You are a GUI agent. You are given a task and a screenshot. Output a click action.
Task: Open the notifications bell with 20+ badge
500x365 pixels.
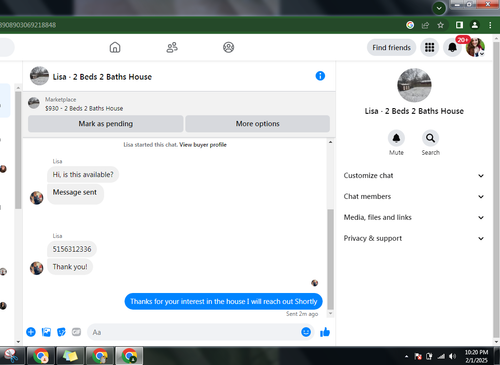tap(452, 47)
